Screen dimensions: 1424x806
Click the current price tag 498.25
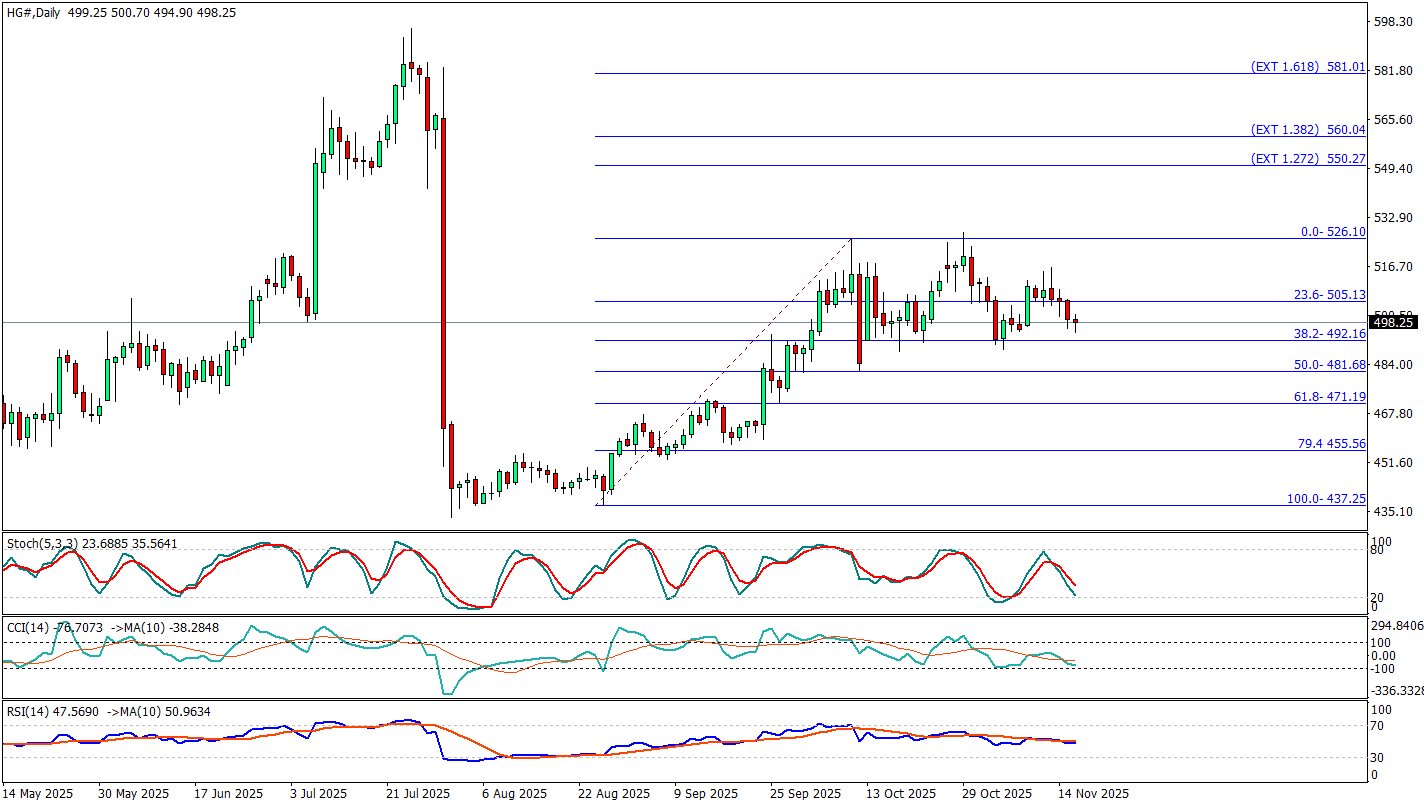1394,322
